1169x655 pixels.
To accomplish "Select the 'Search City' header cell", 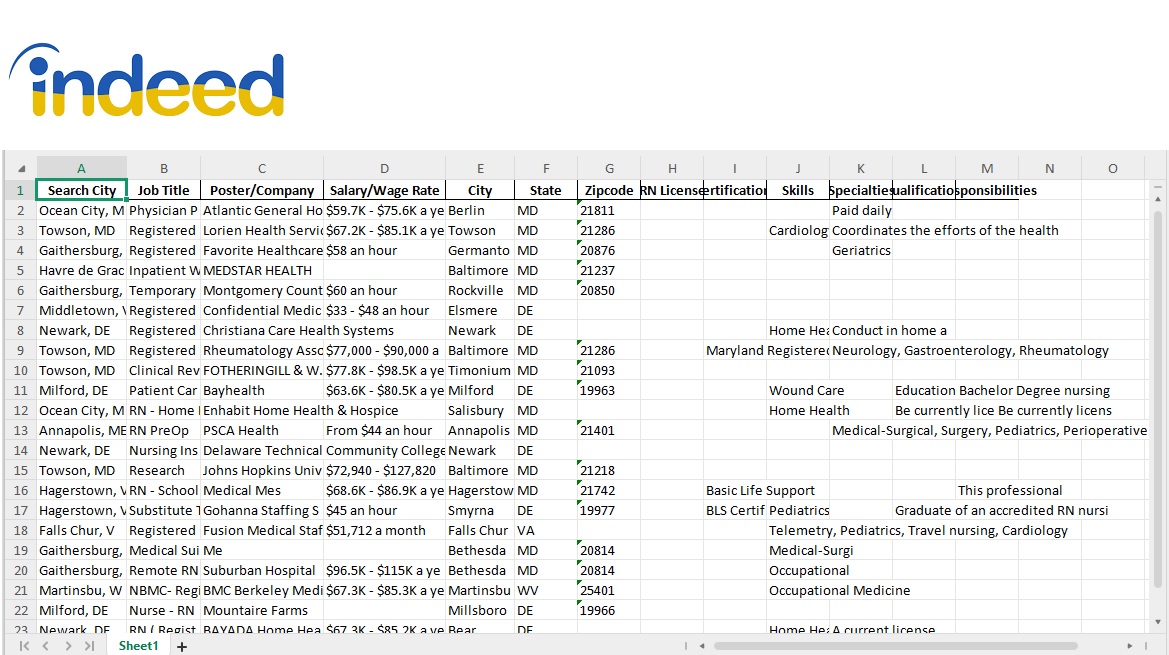I will [x=81, y=190].
